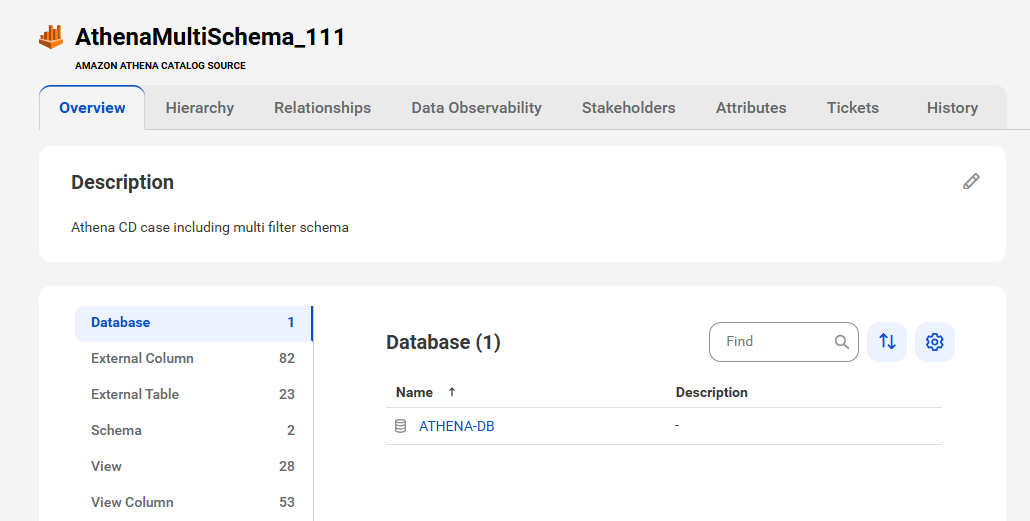1030x521 pixels.
Task: Click the Database (1) heading
Action: 443,342
